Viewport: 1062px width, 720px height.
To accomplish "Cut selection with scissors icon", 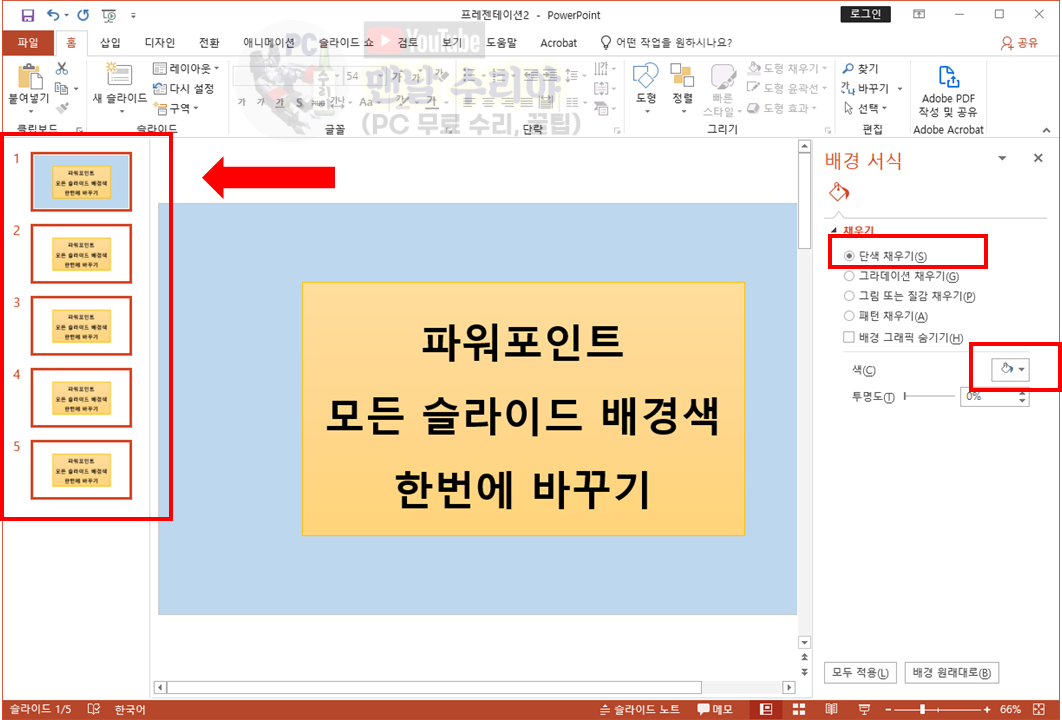I will (62, 68).
